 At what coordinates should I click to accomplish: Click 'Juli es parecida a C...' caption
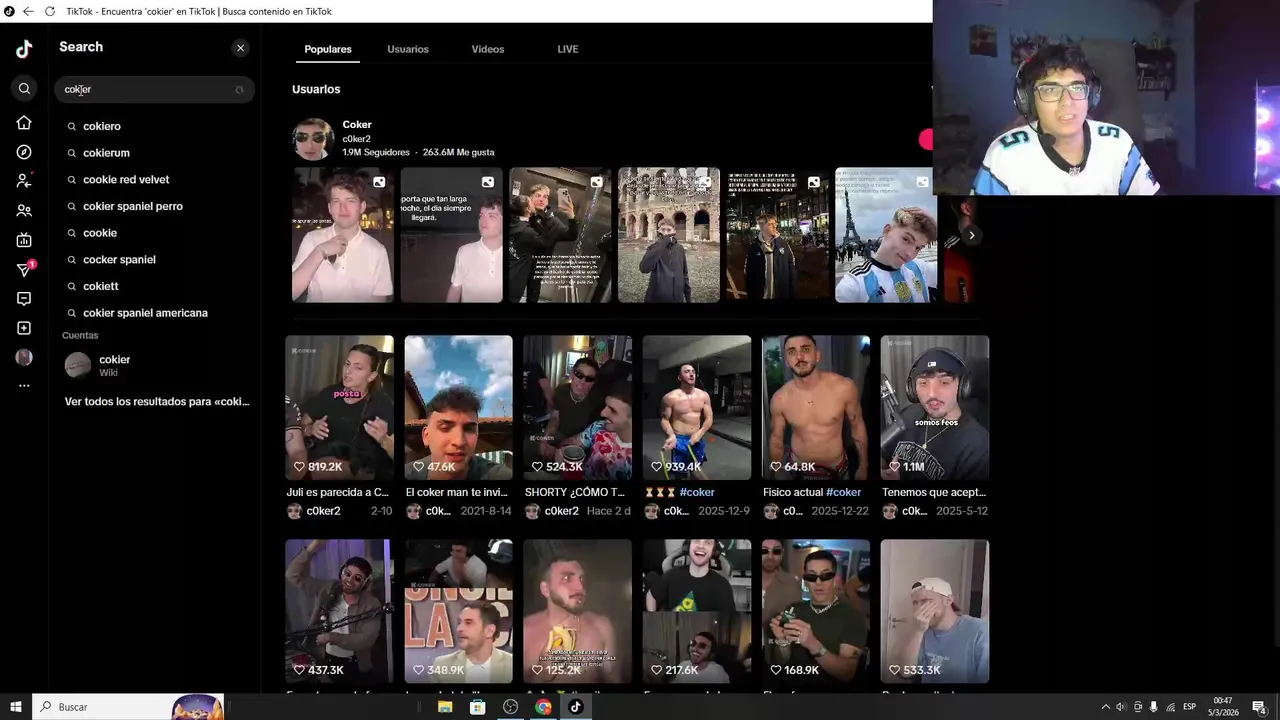pyautogui.click(x=338, y=492)
